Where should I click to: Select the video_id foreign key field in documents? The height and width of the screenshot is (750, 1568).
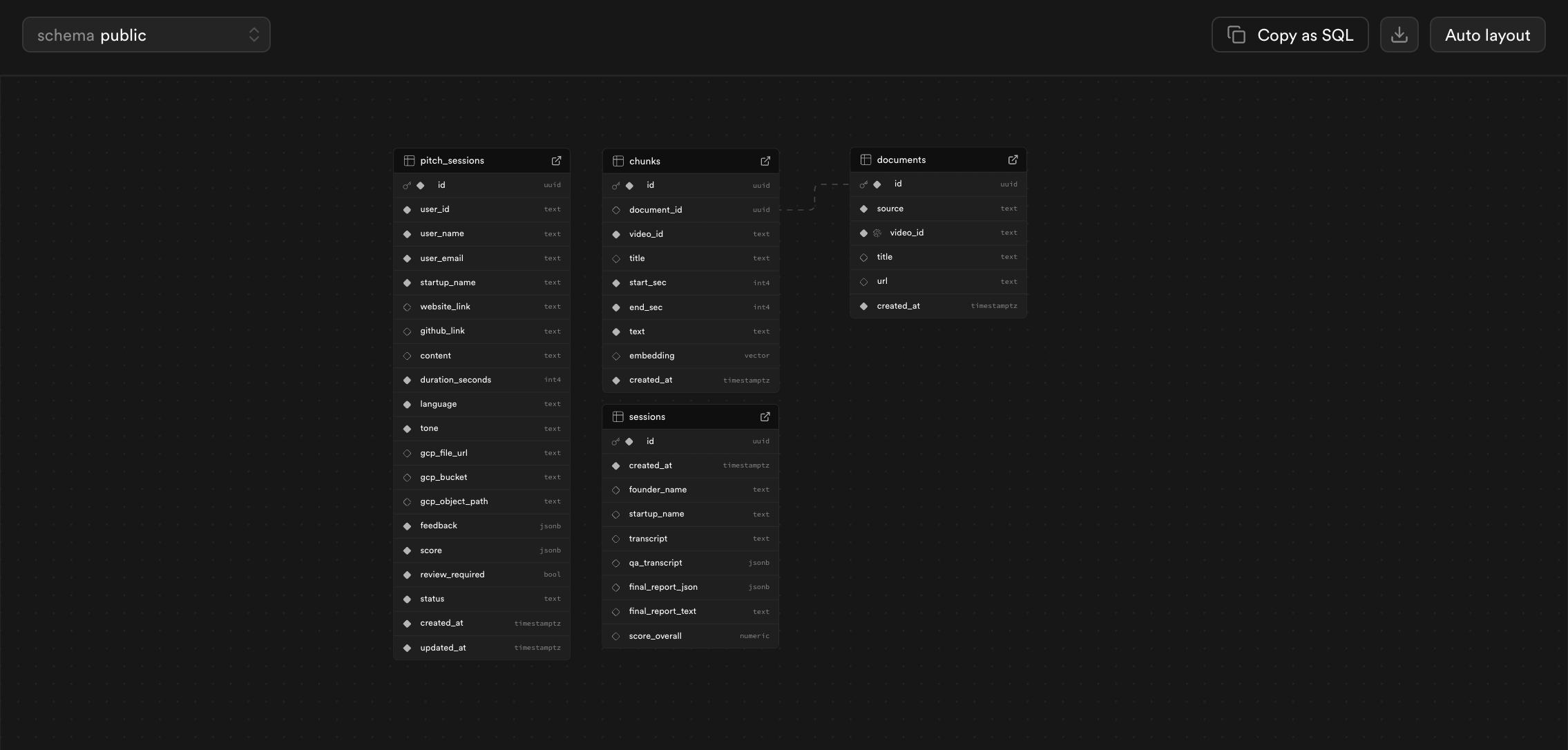point(907,233)
